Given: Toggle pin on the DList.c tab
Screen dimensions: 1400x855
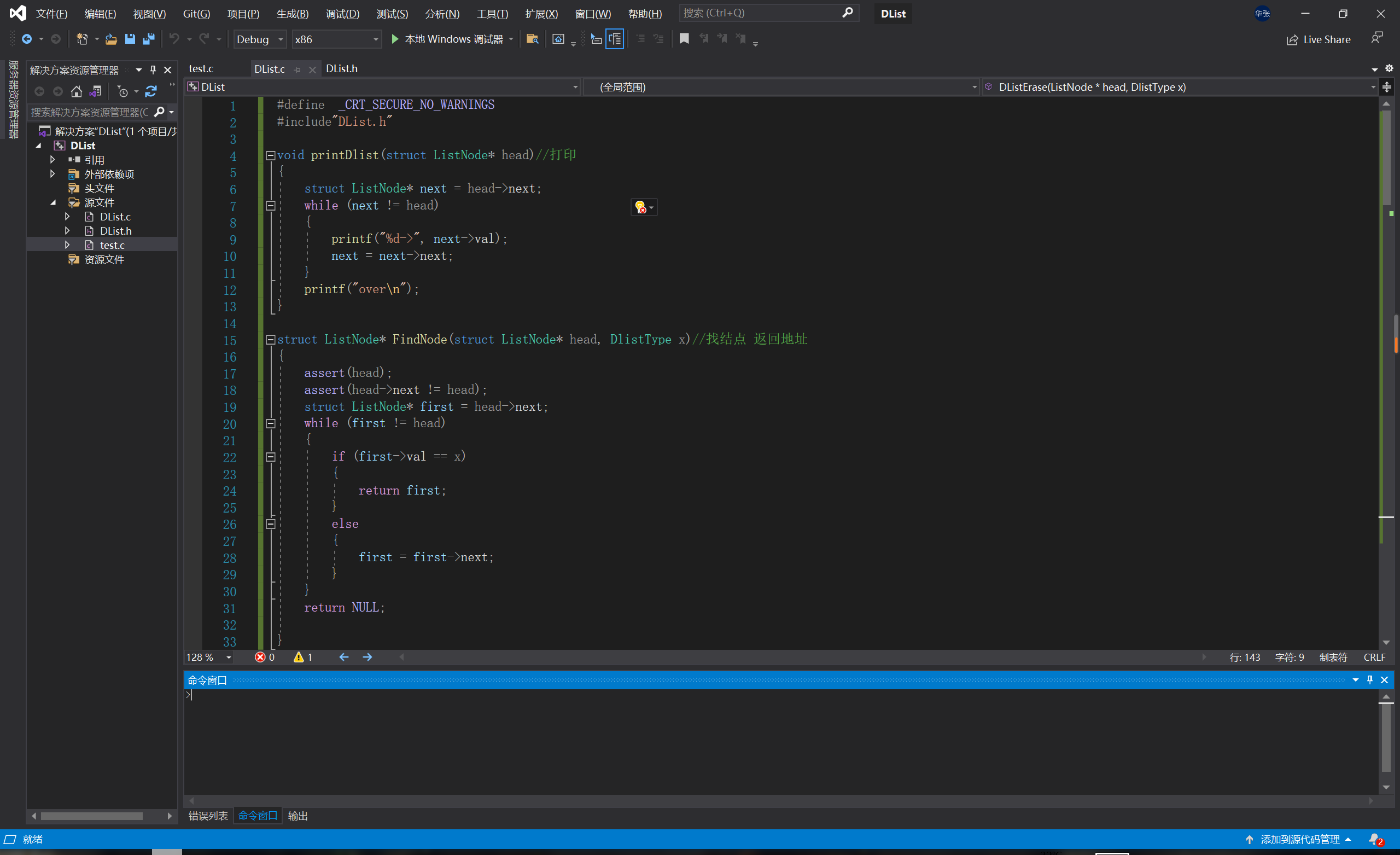Looking at the screenshot, I should pos(297,69).
